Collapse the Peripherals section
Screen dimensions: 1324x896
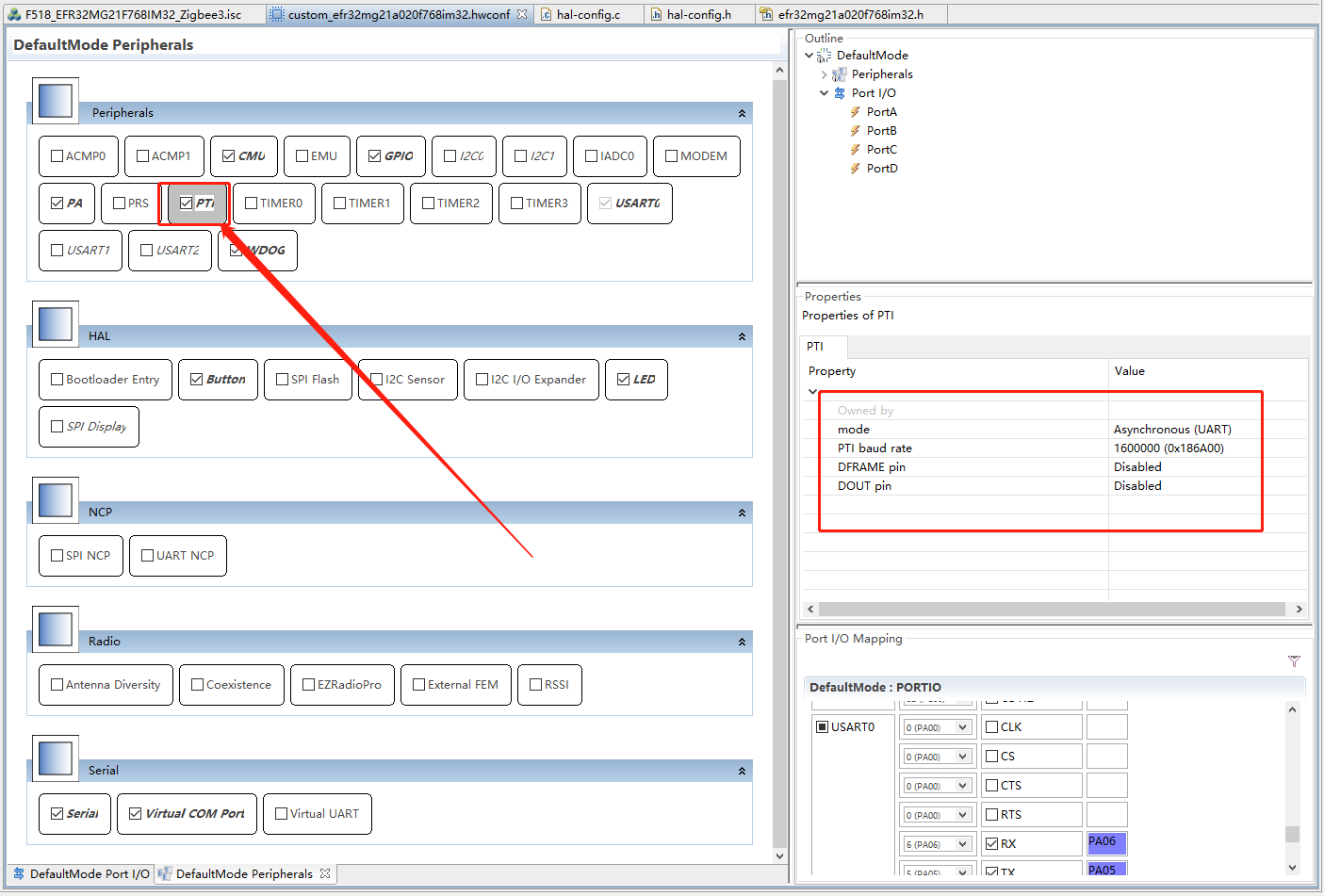point(742,113)
